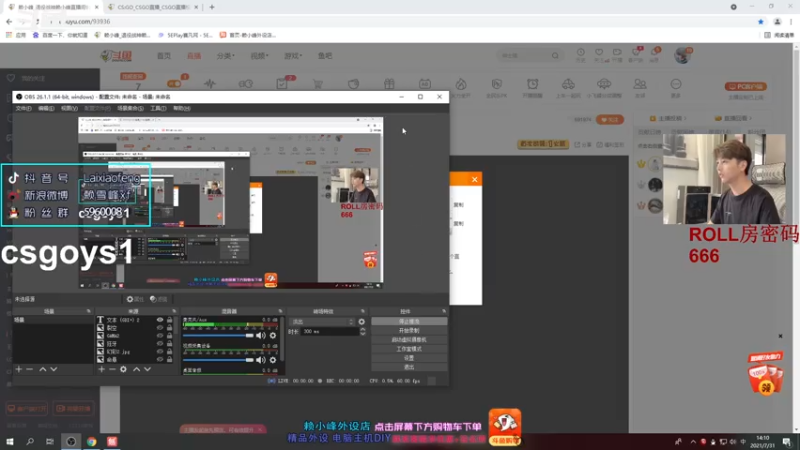Toggle visibility of sixth source row
The width and height of the screenshot is (800, 450).
[160, 360]
